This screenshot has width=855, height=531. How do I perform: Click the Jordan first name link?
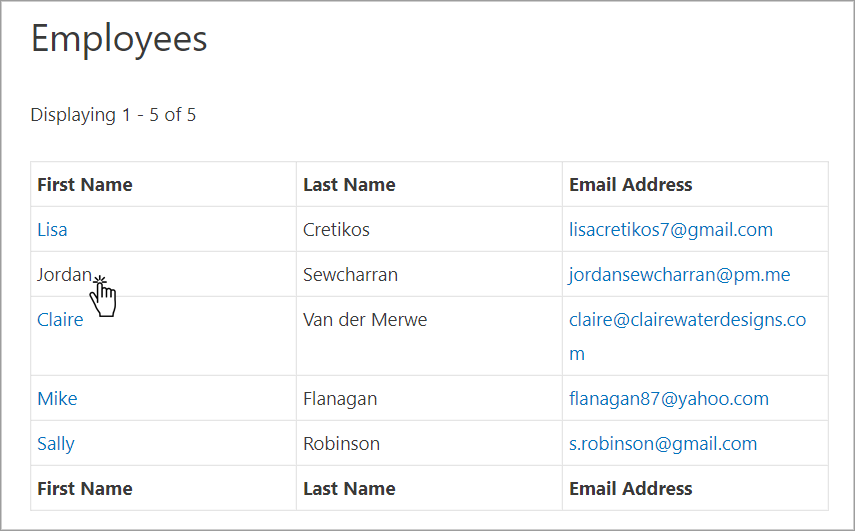tap(64, 274)
